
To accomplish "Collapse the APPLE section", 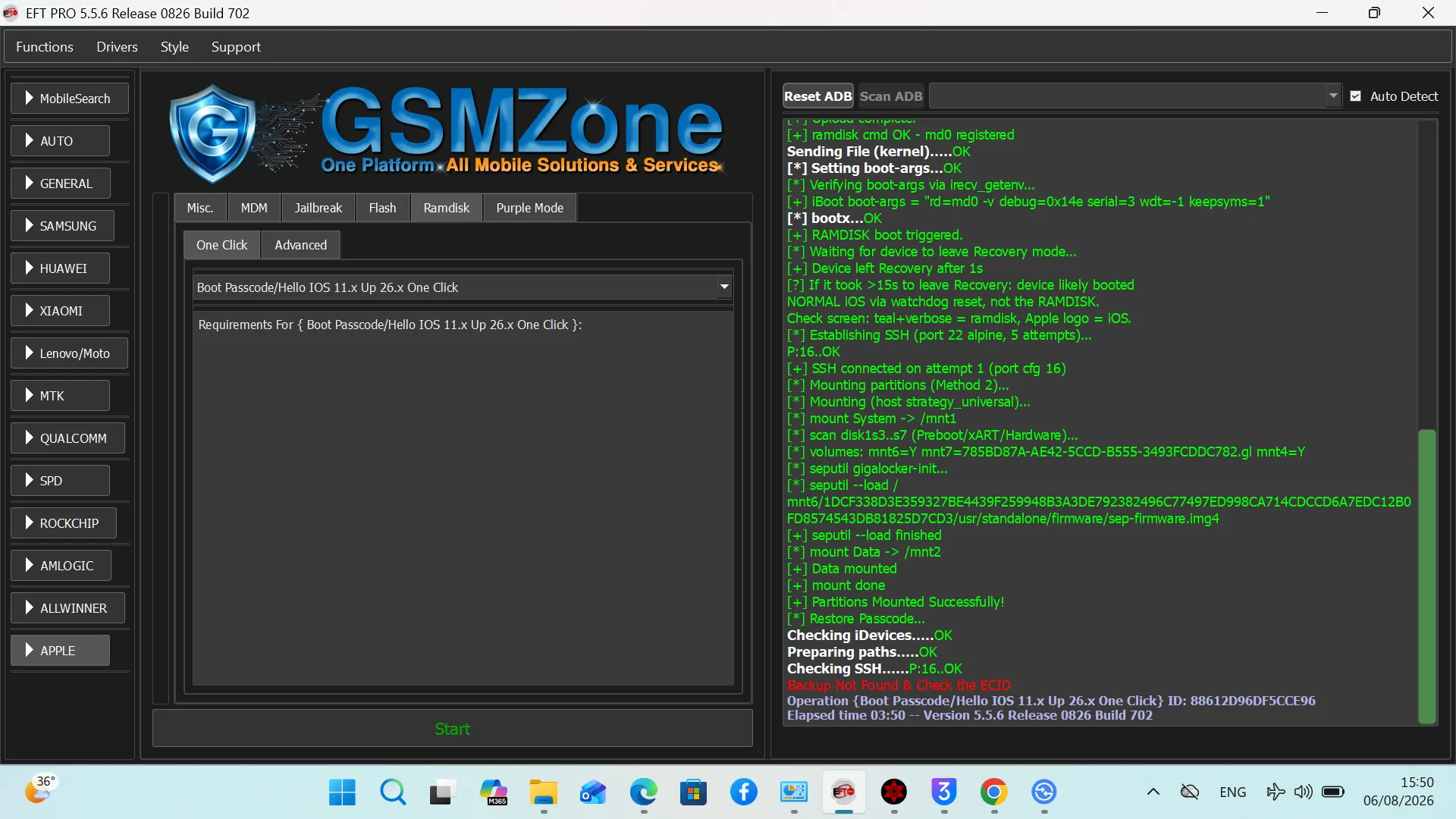I will click(x=60, y=651).
